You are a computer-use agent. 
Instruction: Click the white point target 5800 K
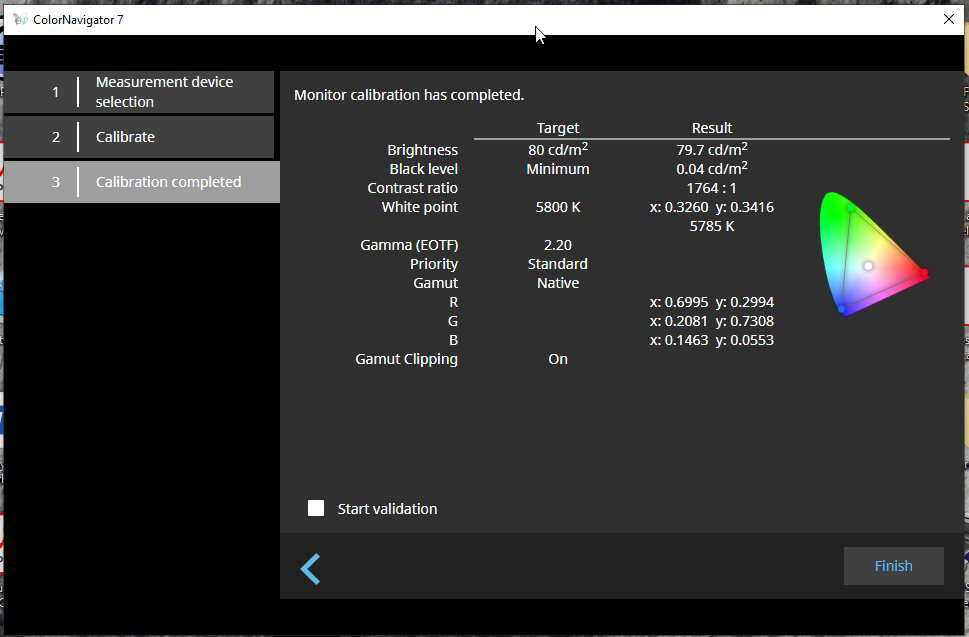pyautogui.click(x=558, y=207)
